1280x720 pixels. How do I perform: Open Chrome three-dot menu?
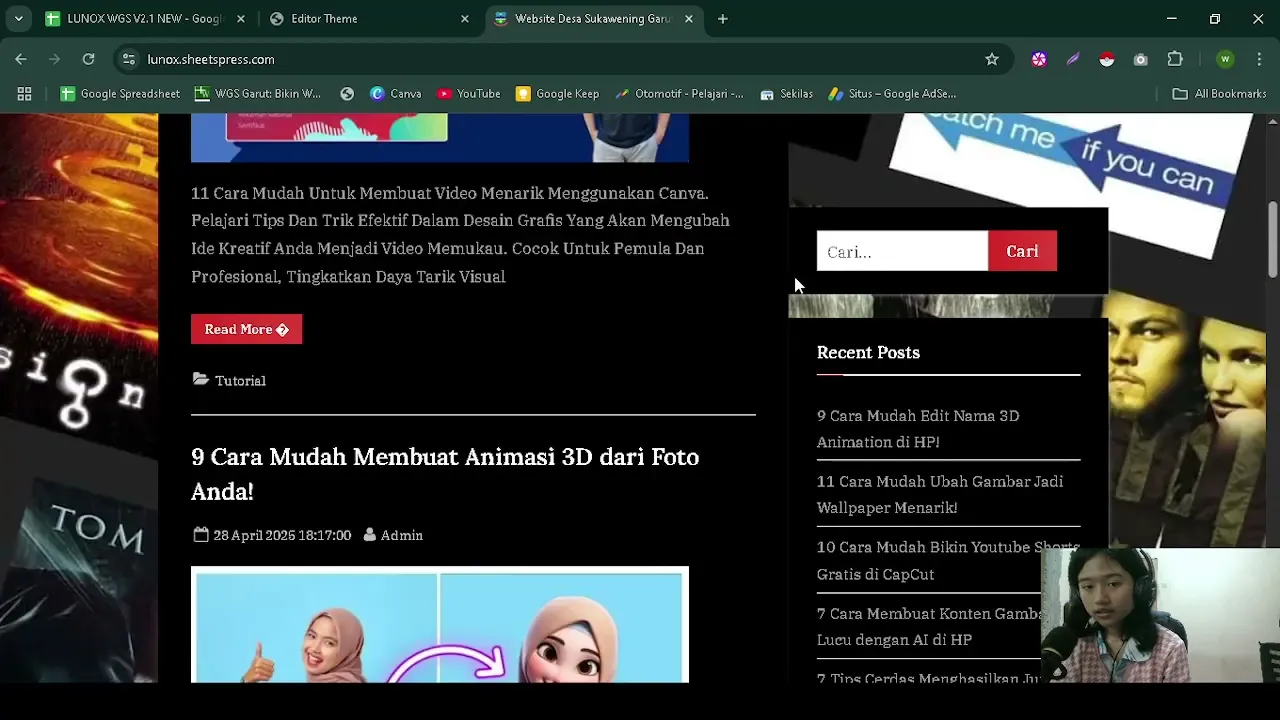tap(1259, 59)
